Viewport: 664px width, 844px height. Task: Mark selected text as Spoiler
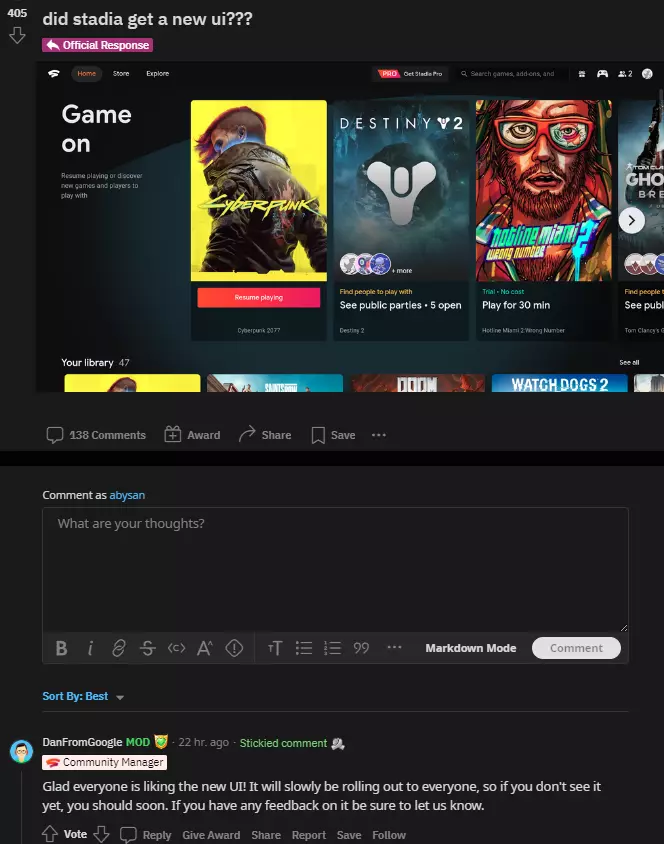click(x=234, y=648)
